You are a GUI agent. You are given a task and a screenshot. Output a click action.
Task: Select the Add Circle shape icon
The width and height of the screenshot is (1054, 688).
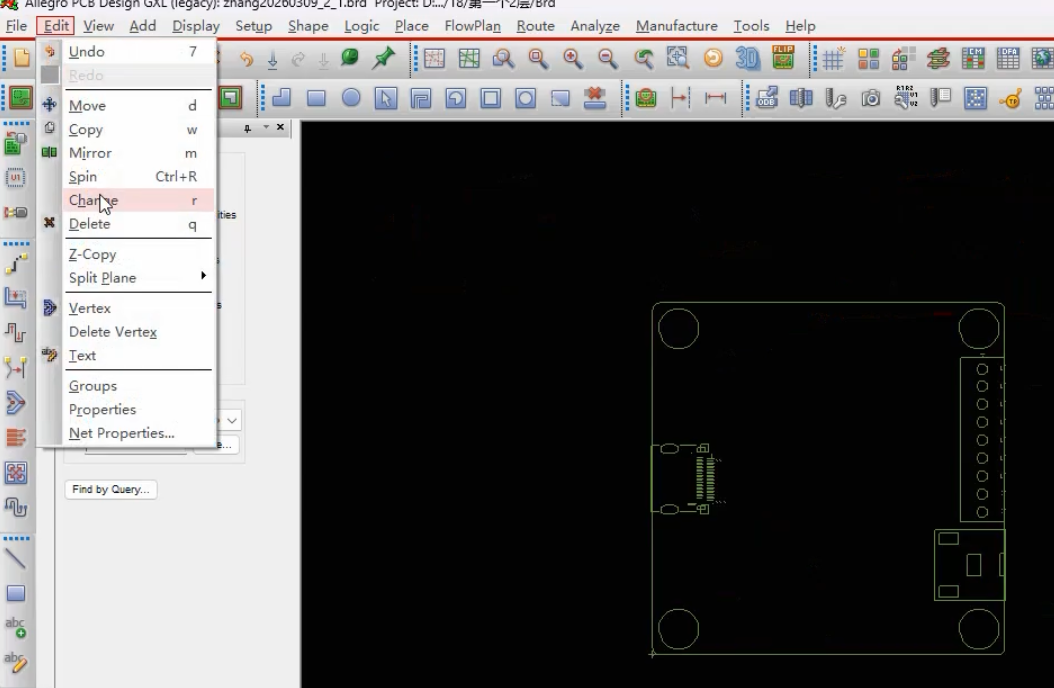[351, 98]
